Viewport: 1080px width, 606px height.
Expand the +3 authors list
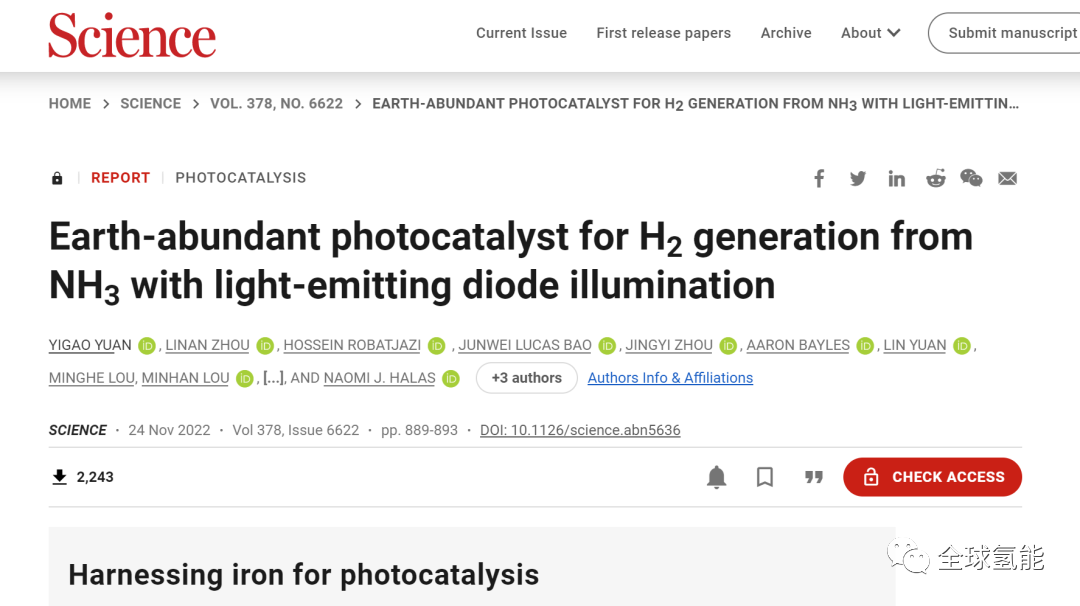[x=527, y=378]
